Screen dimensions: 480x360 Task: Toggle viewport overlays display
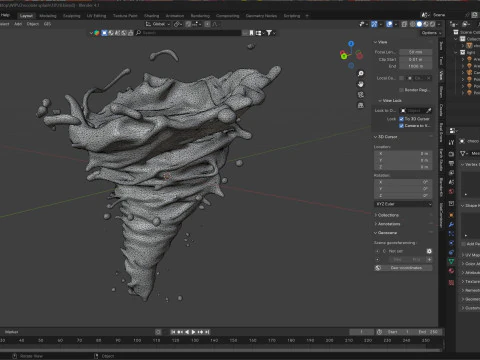click(x=389, y=24)
